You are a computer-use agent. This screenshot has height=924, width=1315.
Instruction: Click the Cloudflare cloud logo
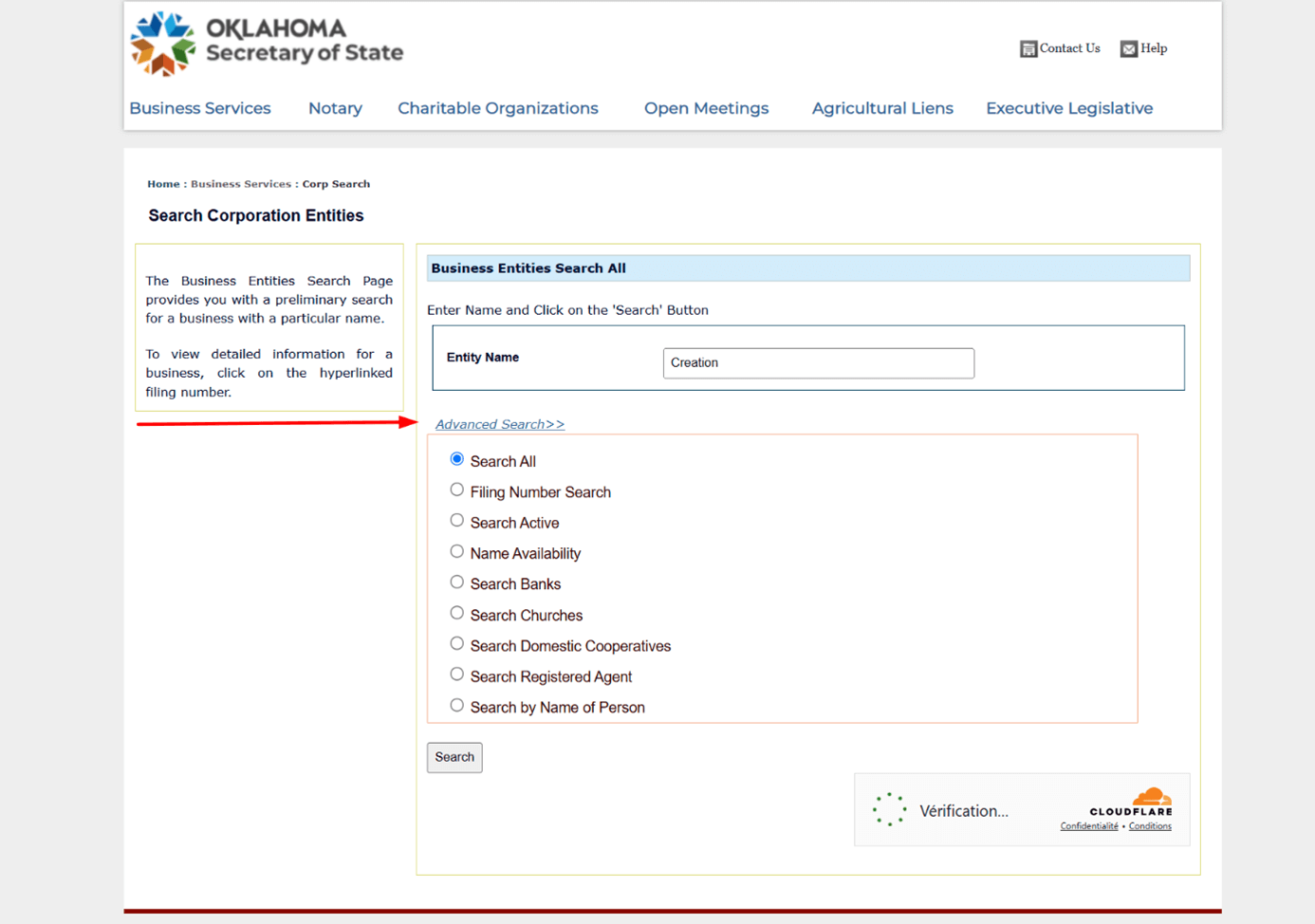click(1152, 797)
